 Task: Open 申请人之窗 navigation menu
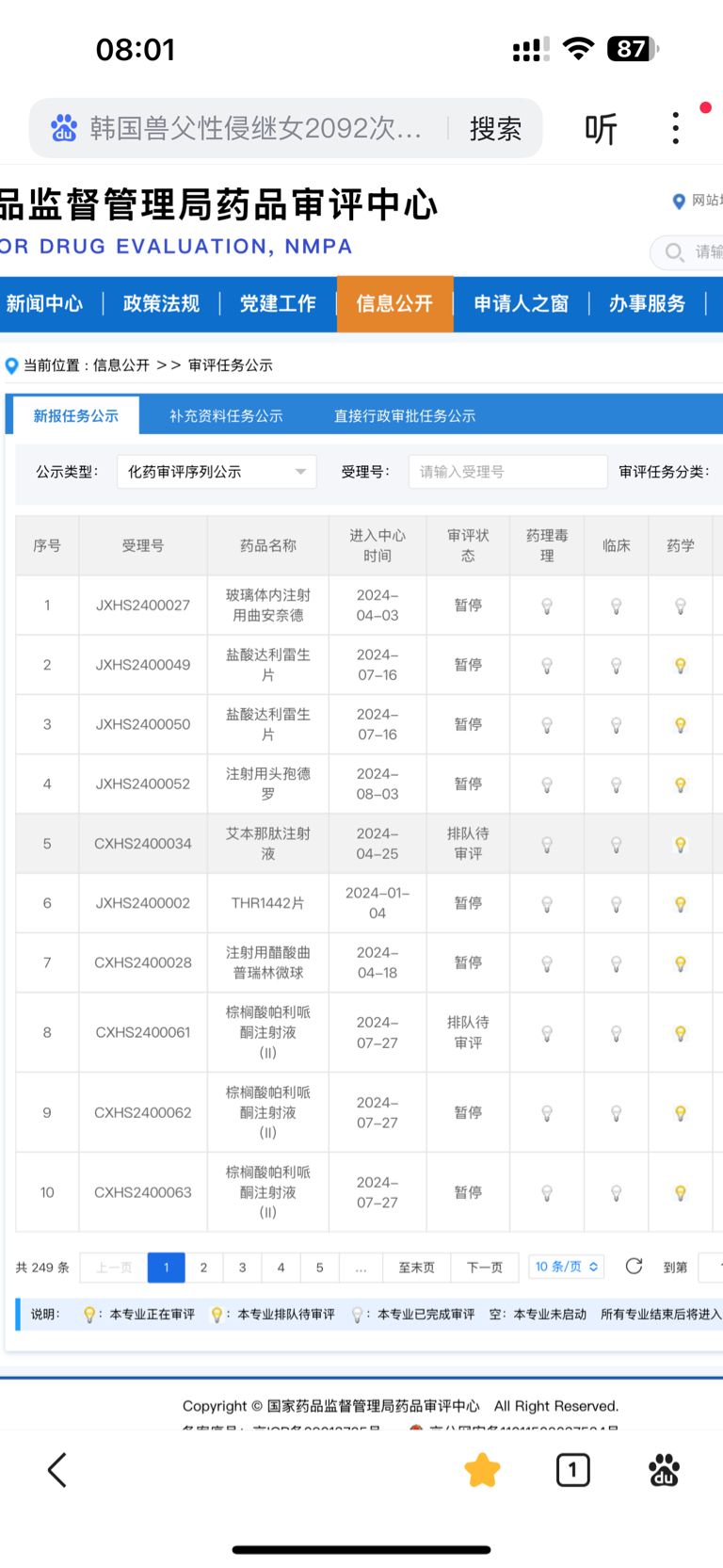(521, 303)
